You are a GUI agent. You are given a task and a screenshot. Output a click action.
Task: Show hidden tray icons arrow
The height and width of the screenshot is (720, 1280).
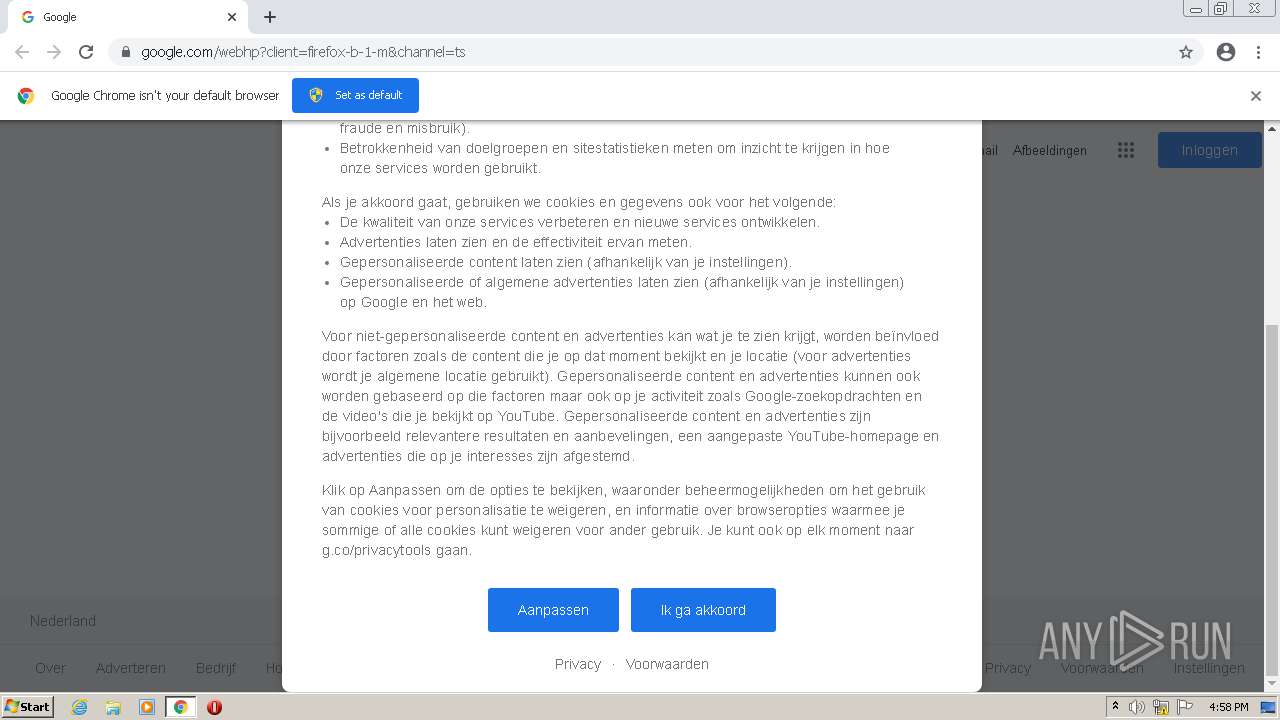coord(1115,707)
